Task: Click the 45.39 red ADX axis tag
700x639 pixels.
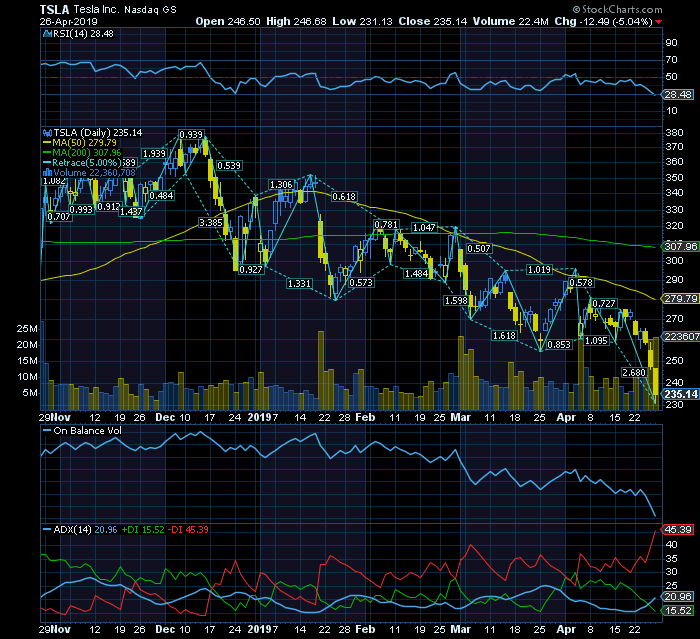Action: [678, 530]
